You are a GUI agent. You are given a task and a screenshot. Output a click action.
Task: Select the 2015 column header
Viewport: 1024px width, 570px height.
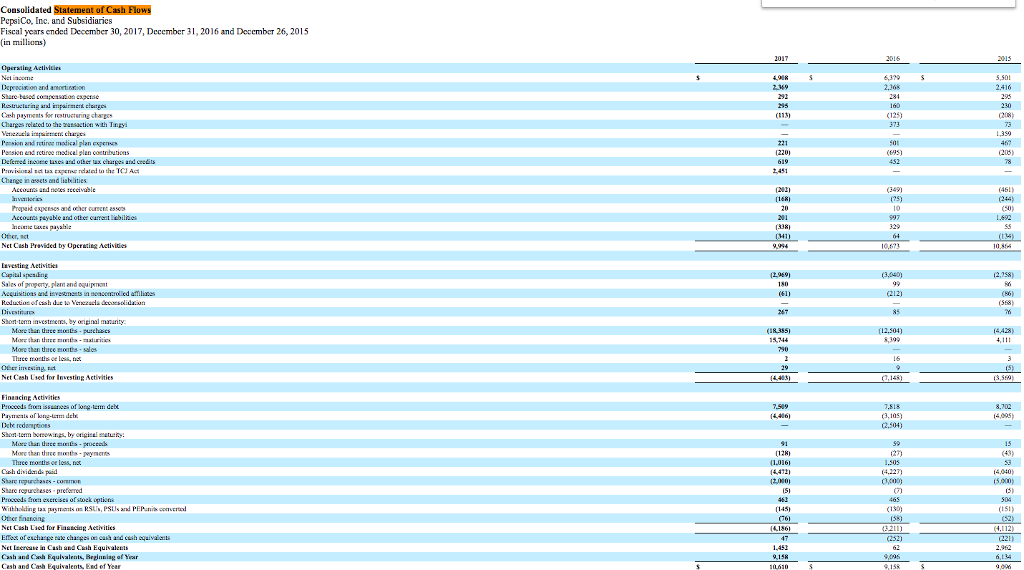coord(1004,59)
